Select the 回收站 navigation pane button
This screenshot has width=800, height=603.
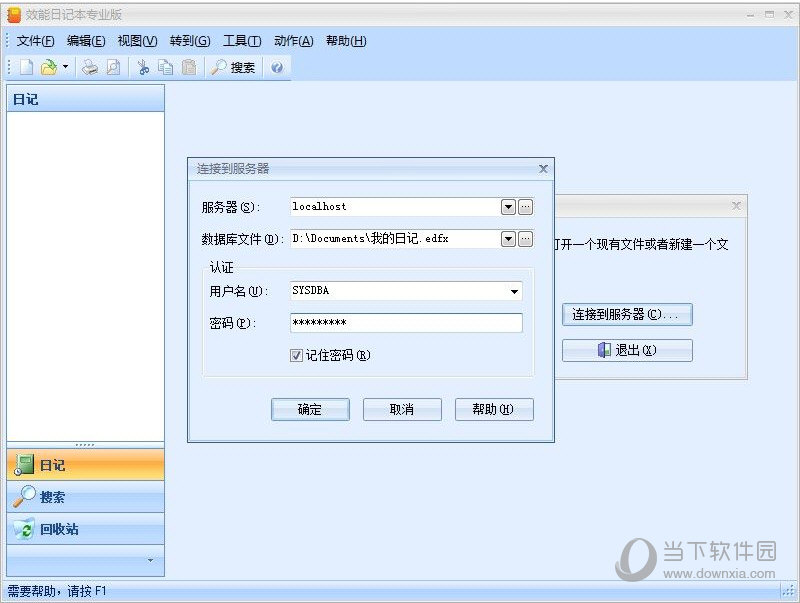[x=85, y=529]
